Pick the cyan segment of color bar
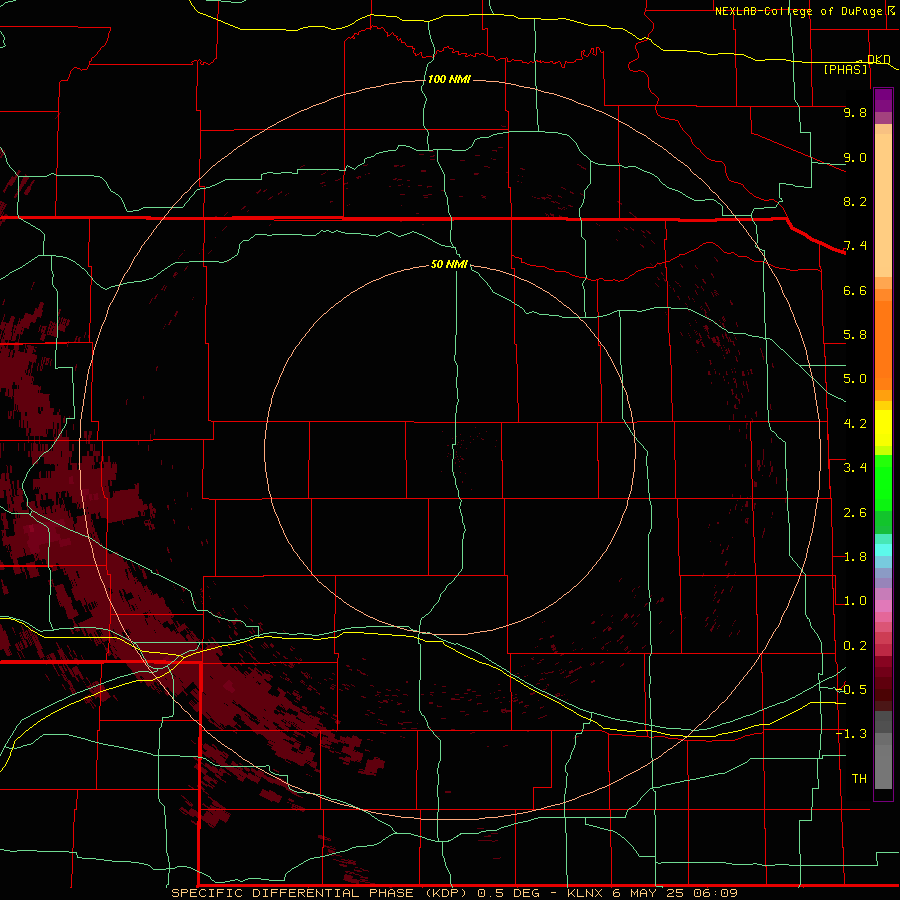900x900 pixels. pyautogui.click(x=883, y=549)
